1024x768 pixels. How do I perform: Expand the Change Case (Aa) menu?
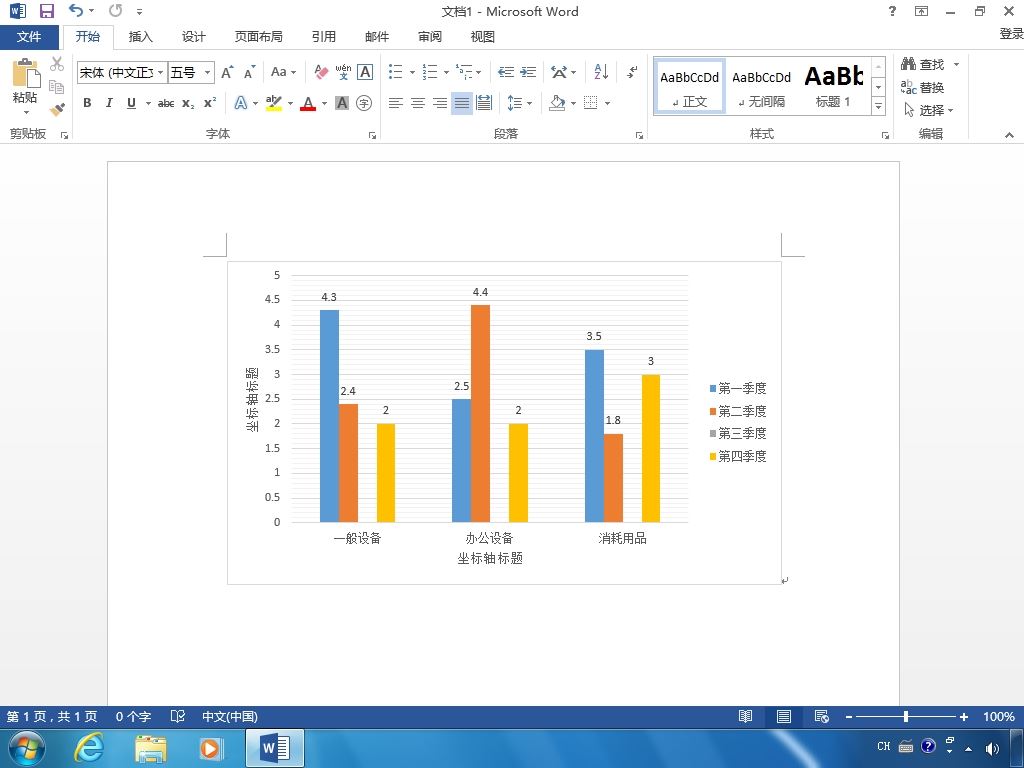click(x=283, y=72)
